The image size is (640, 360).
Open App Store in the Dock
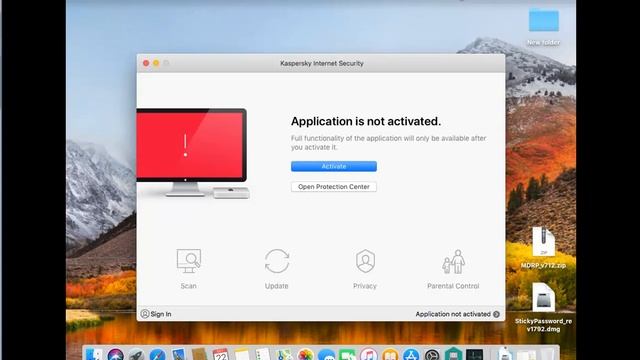pyautogui.click(x=411, y=354)
